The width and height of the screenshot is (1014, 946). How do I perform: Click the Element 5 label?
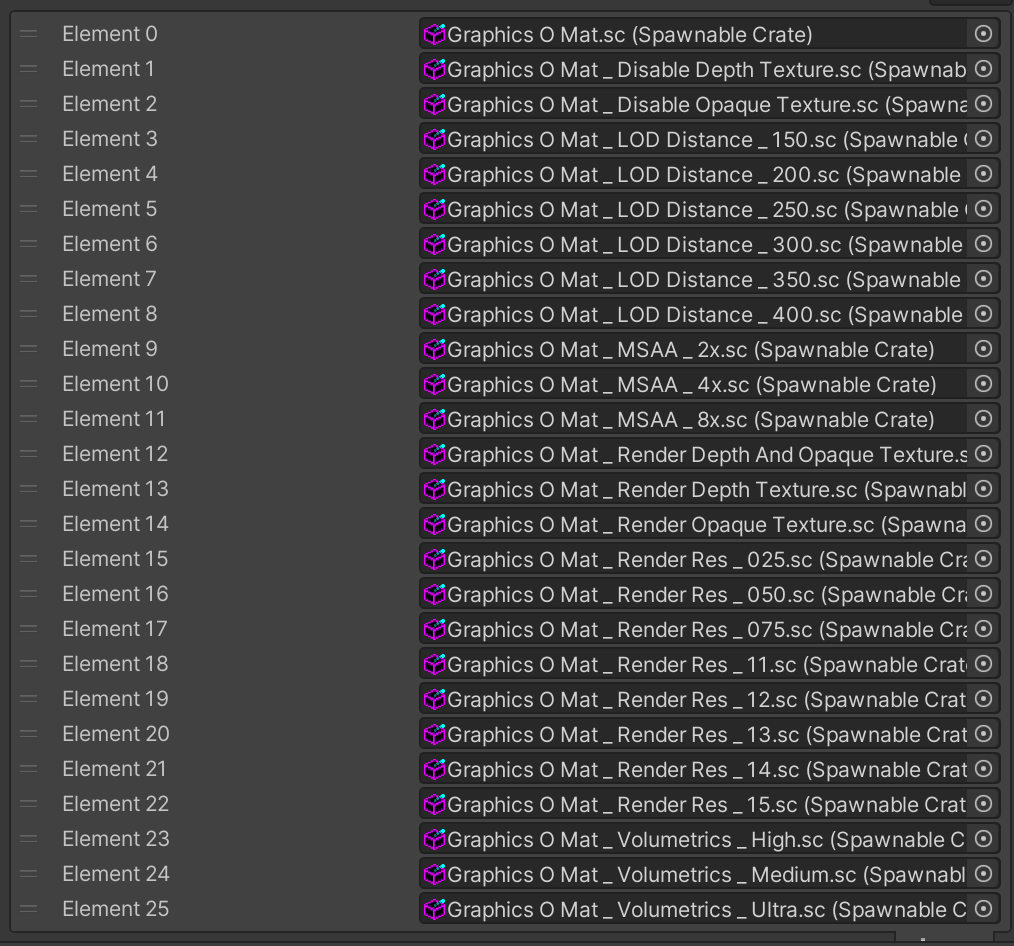click(x=110, y=208)
